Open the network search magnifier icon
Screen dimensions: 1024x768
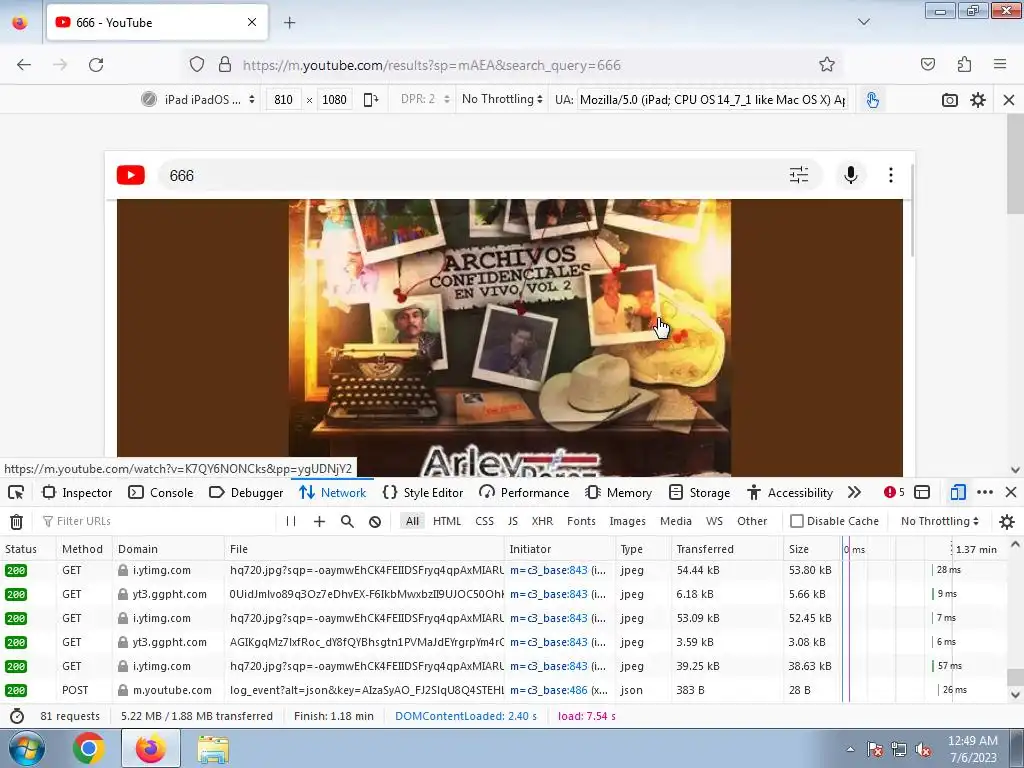click(x=347, y=521)
